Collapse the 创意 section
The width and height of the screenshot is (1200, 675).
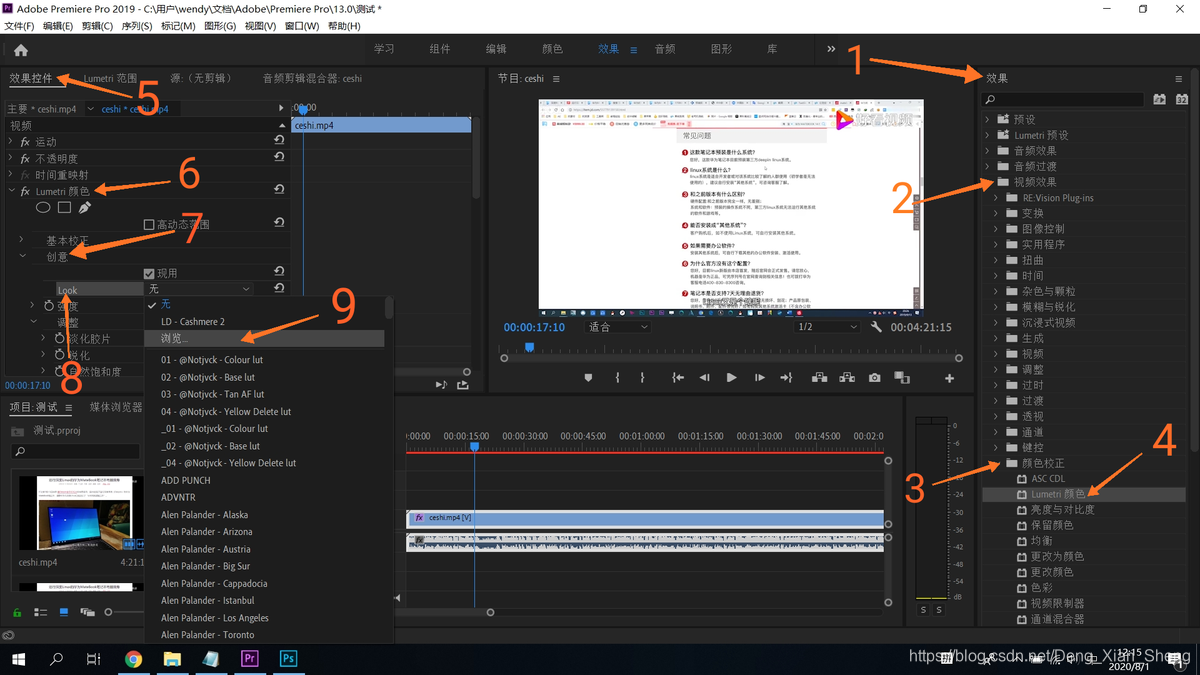pos(22,257)
